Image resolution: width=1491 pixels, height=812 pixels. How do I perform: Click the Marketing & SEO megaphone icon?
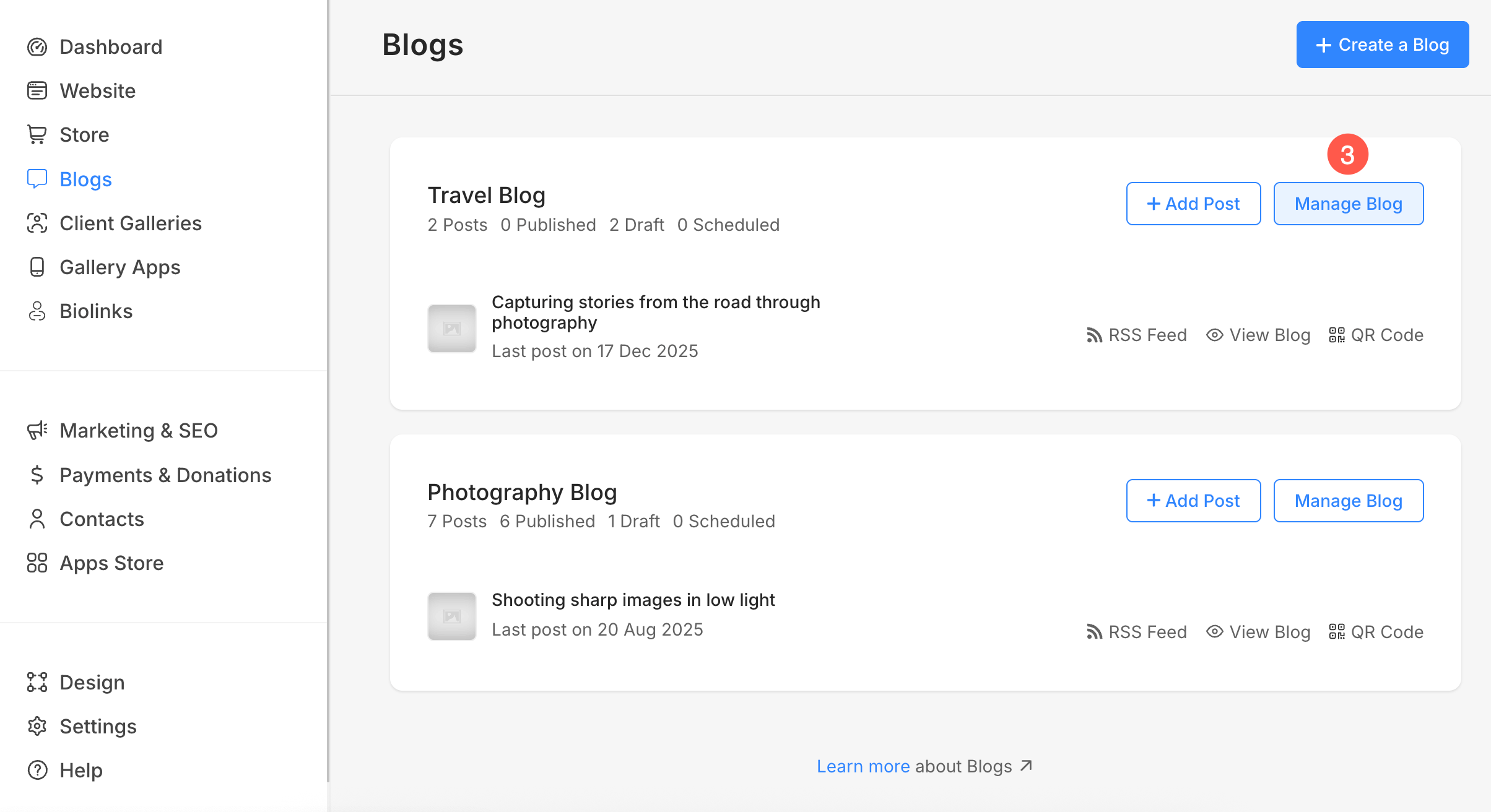point(37,431)
